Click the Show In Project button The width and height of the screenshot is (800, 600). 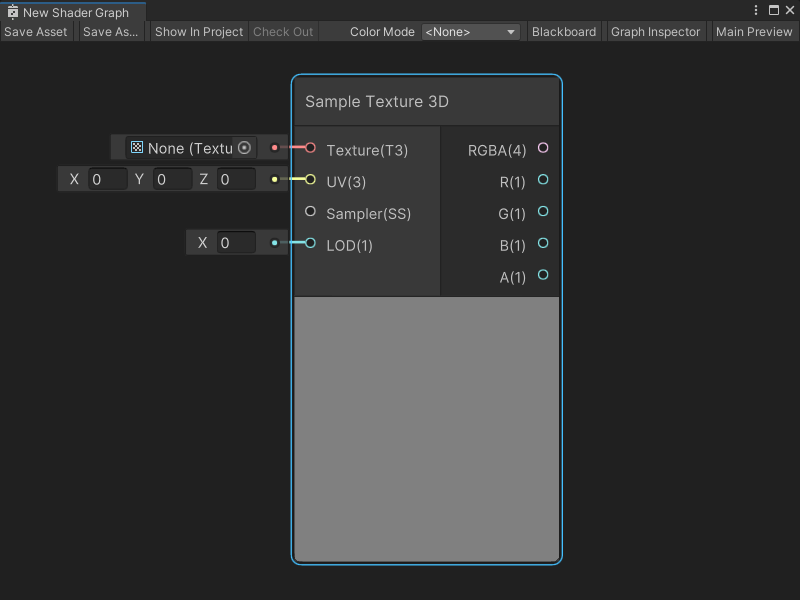pos(198,31)
